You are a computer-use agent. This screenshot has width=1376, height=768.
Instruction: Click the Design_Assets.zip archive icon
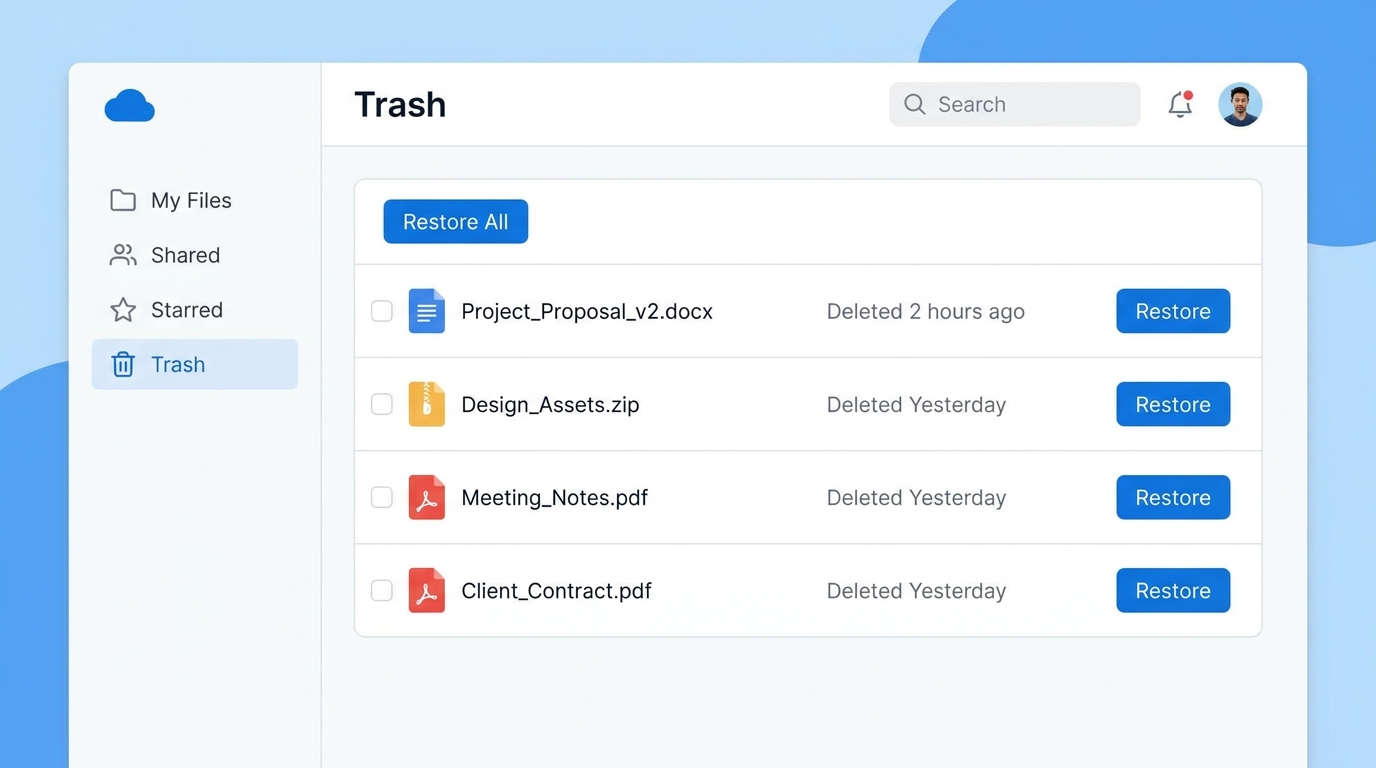[426, 404]
